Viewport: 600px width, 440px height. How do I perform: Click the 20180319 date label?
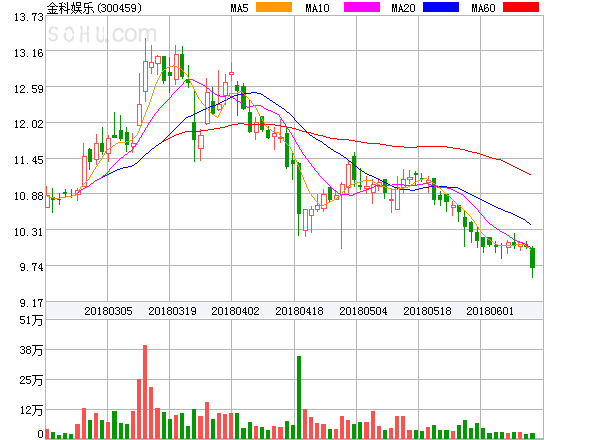coord(172,311)
